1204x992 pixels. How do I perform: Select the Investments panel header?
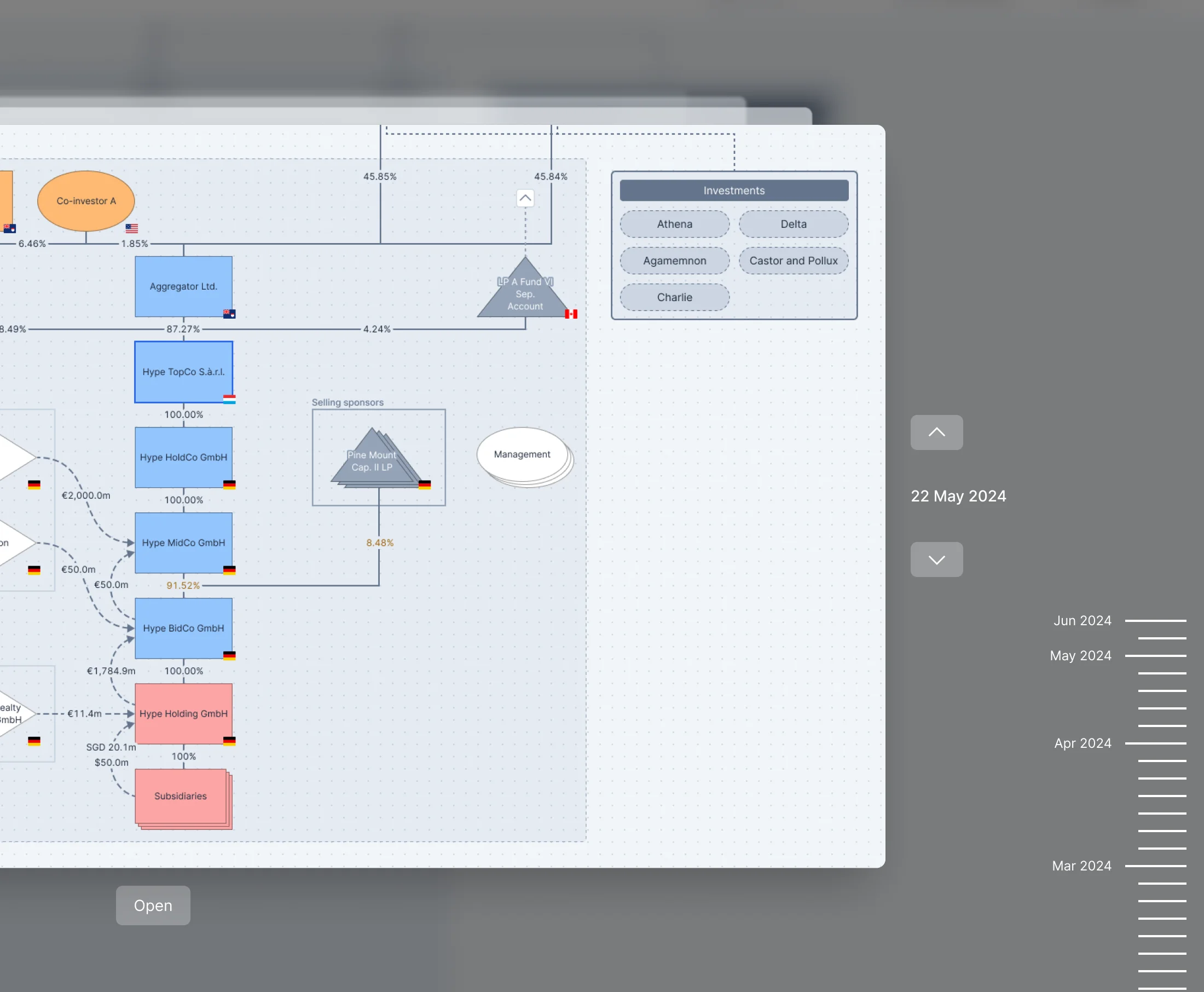734,191
